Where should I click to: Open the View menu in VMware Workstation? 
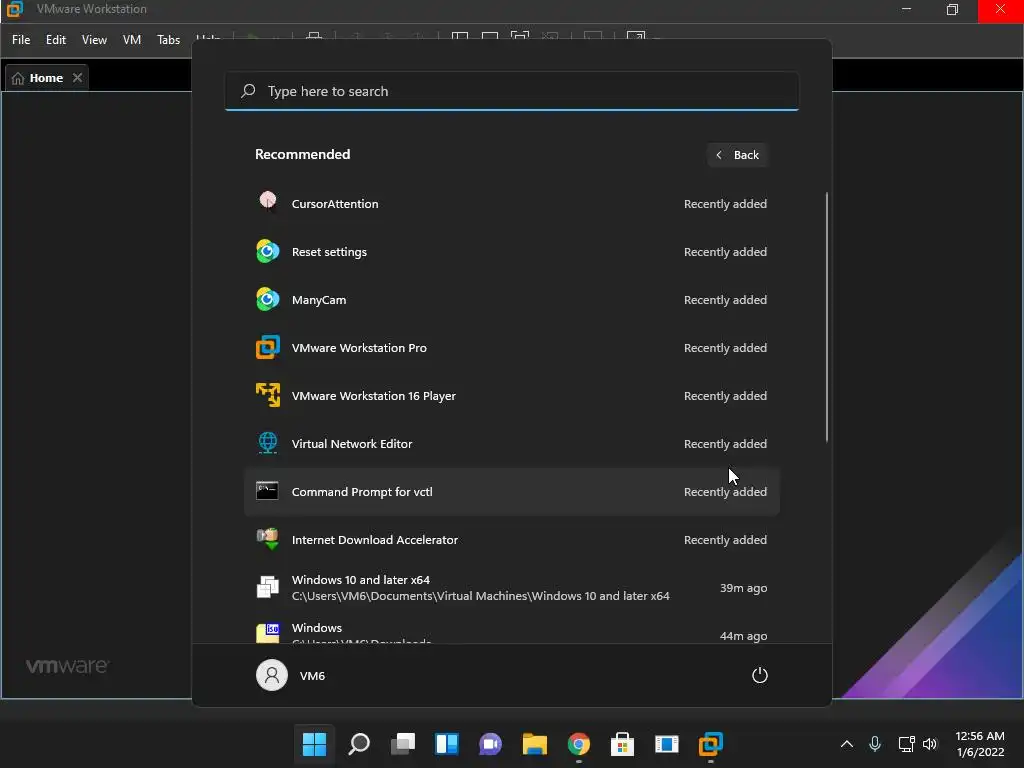(94, 40)
